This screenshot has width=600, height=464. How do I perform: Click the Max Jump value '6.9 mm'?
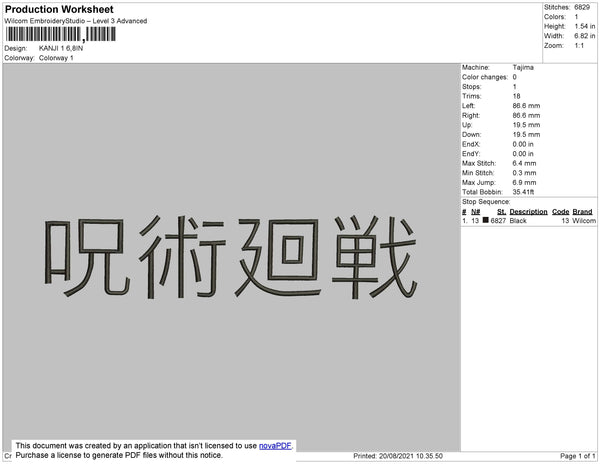[x=524, y=182]
